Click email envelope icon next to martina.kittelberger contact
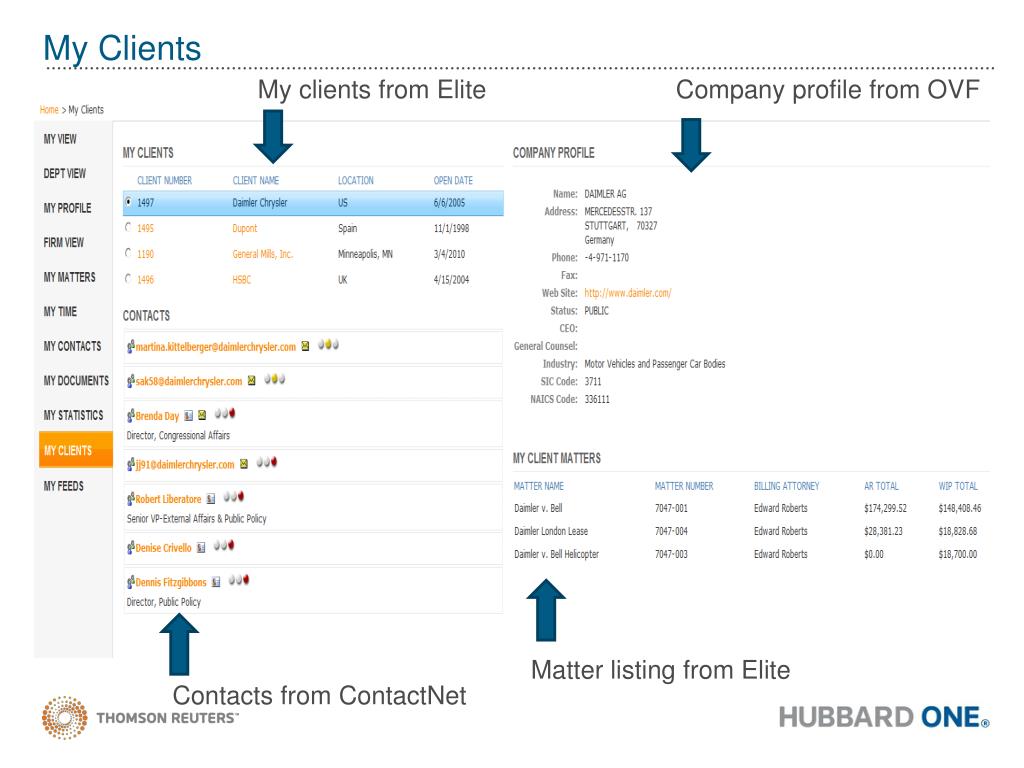 [305, 346]
